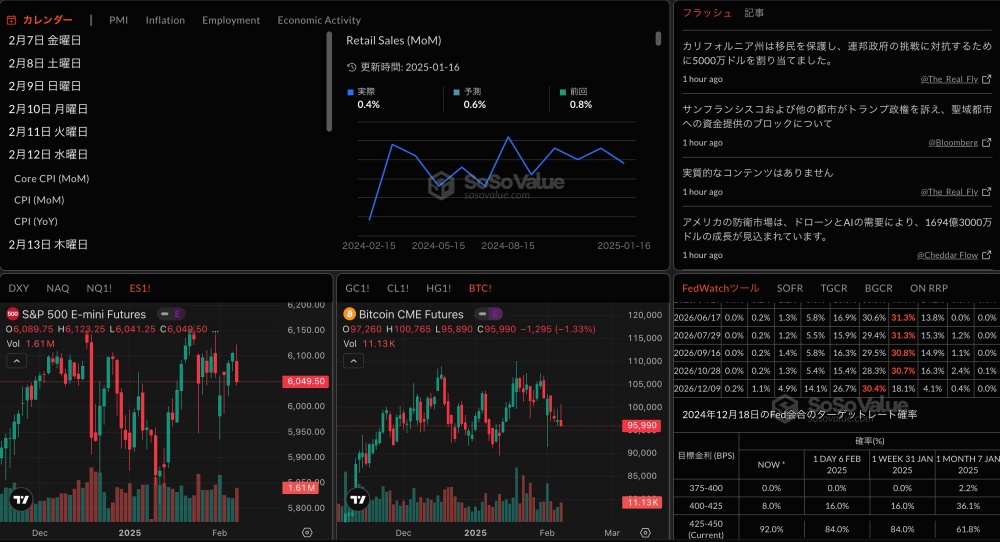Switch to the Economic Activity tab

(x=319, y=20)
